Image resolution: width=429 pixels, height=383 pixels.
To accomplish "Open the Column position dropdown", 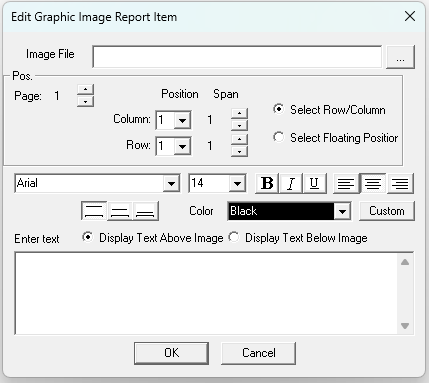I will coord(182,120).
